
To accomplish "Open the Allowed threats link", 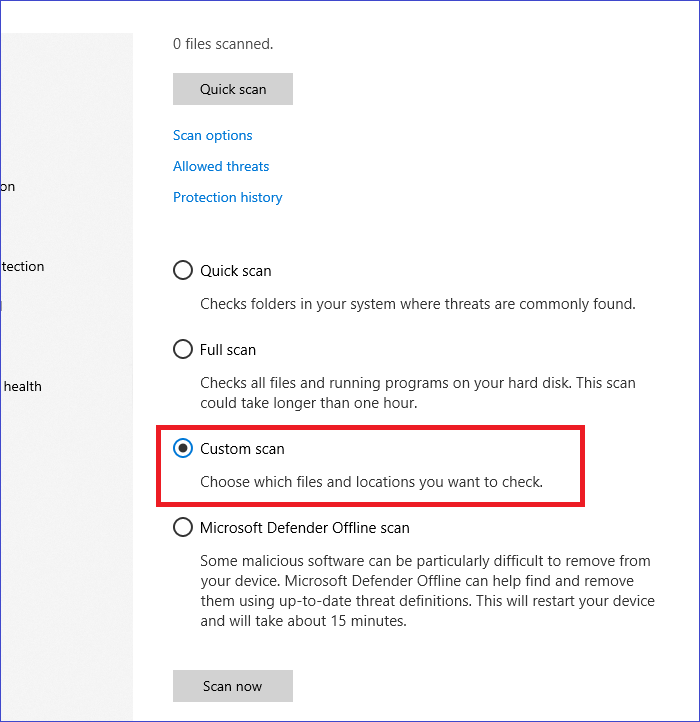I will [221, 166].
